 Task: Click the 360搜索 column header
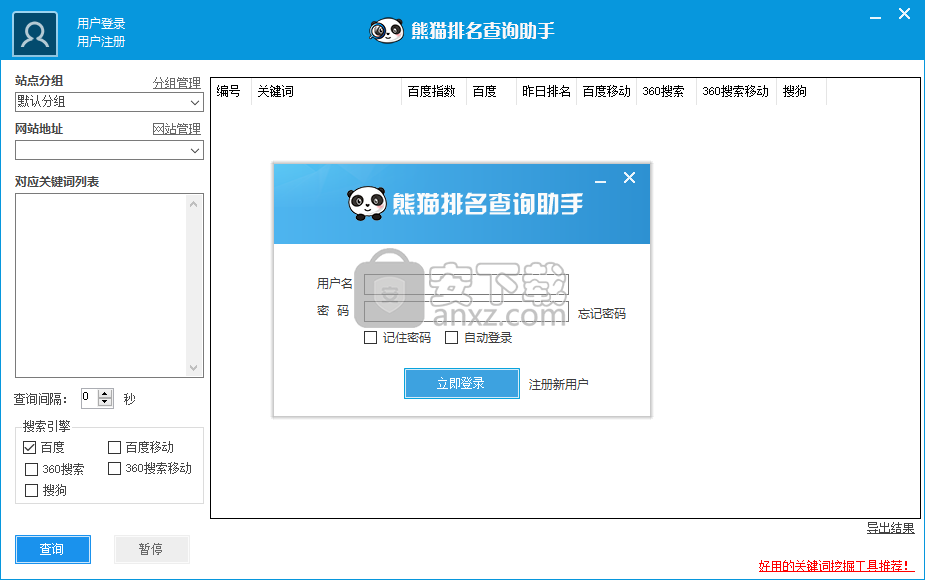[x=667, y=91]
